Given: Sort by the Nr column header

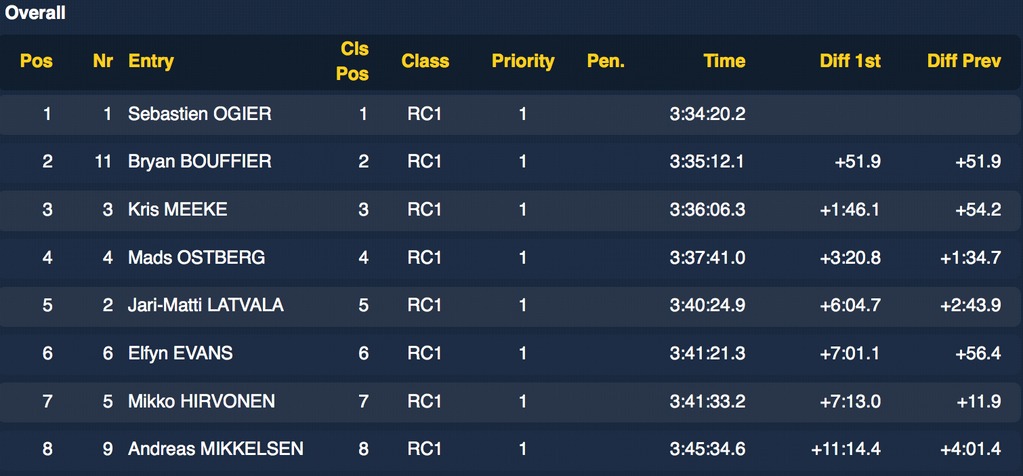Looking at the screenshot, I should tap(102, 61).
